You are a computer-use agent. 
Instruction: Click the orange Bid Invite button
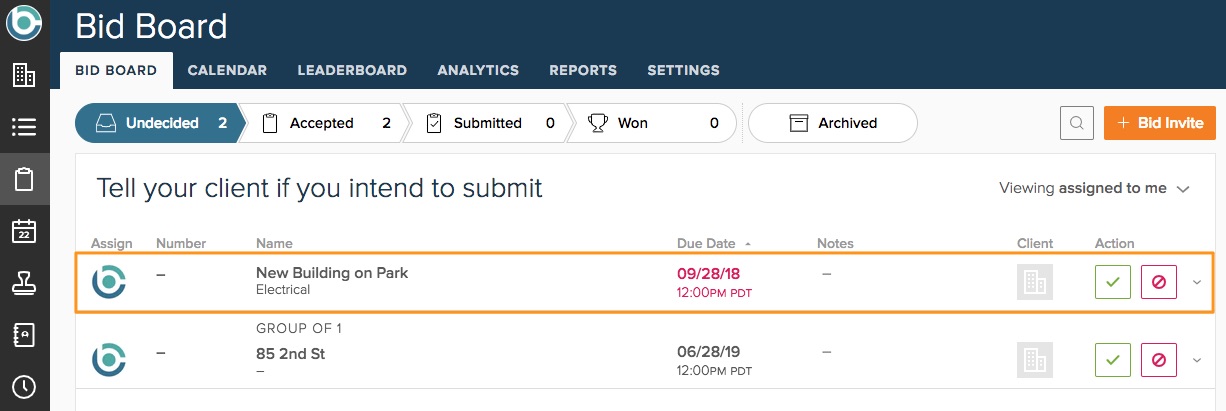point(1160,123)
